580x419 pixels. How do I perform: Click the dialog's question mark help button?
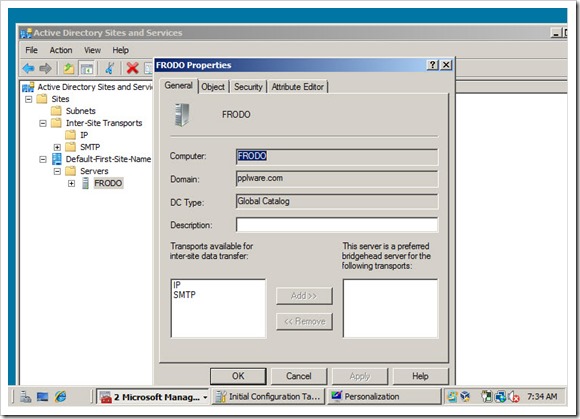432,65
